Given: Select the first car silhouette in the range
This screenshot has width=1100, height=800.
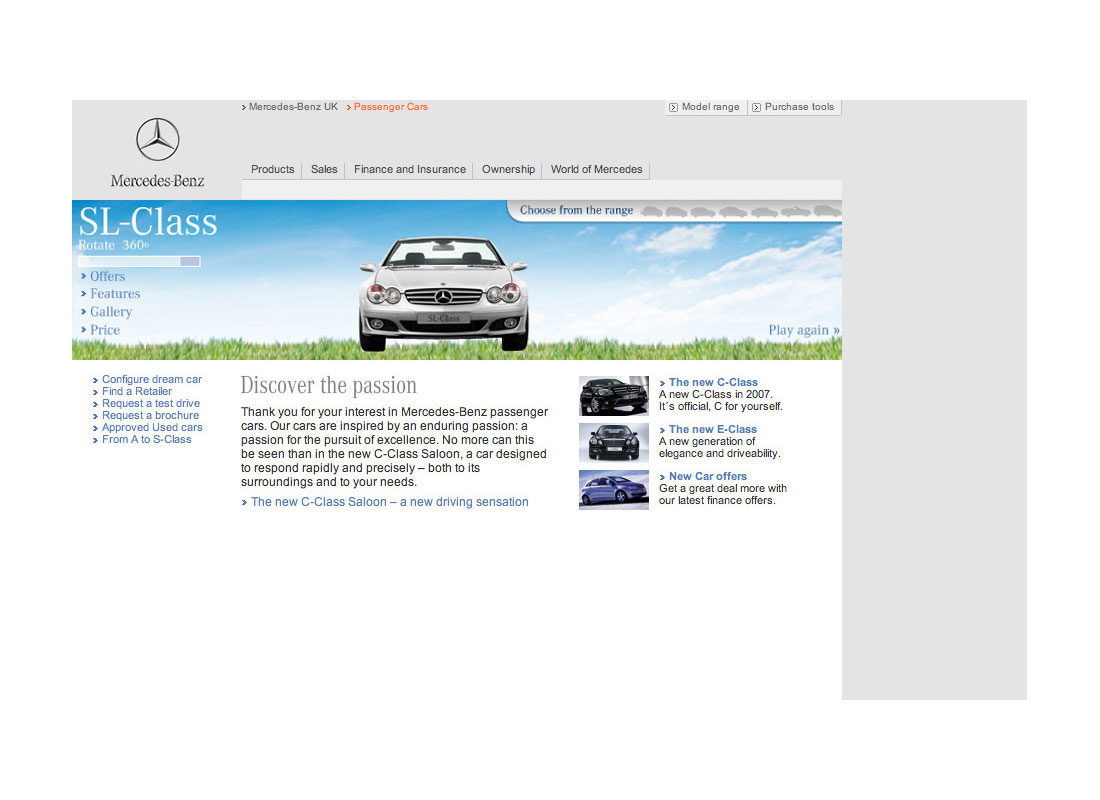Looking at the screenshot, I should [651, 211].
